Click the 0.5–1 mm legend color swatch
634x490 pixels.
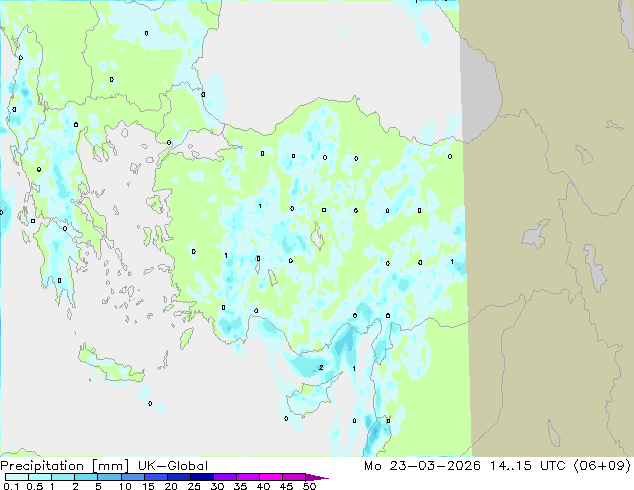pos(40,477)
